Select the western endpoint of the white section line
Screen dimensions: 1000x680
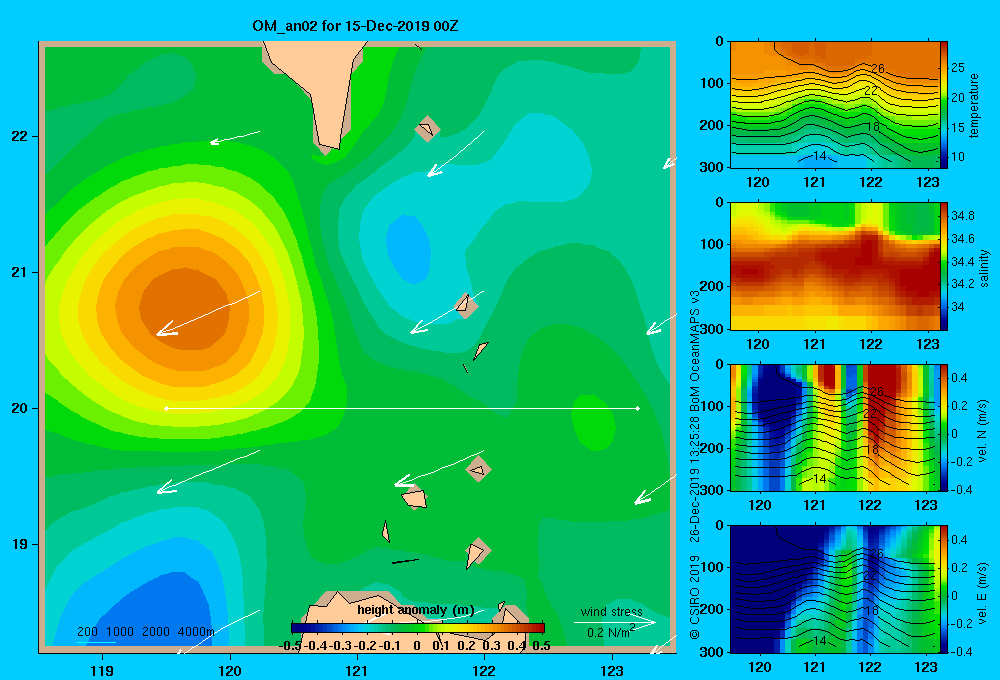(166, 408)
